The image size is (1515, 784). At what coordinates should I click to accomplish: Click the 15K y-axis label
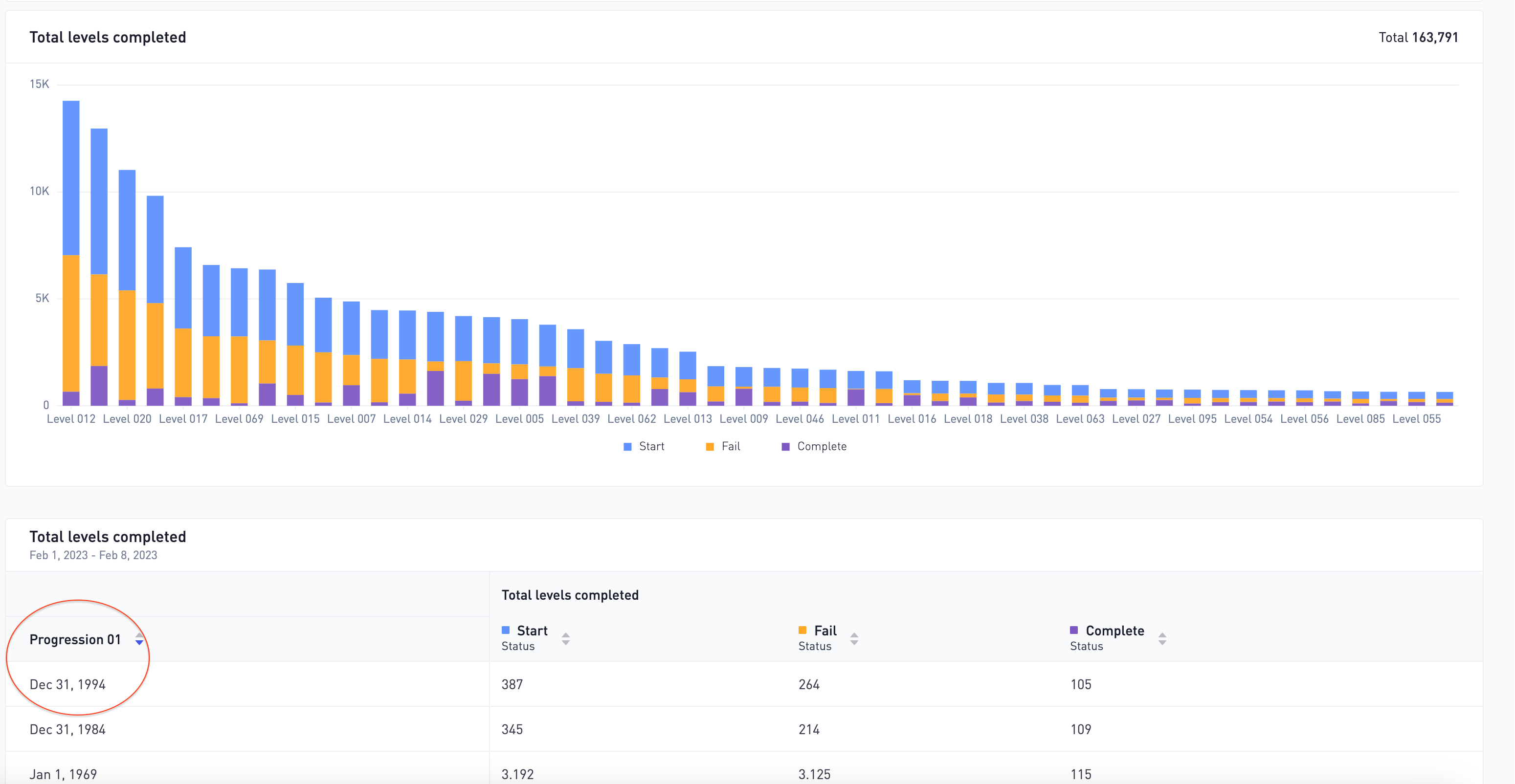coord(40,84)
